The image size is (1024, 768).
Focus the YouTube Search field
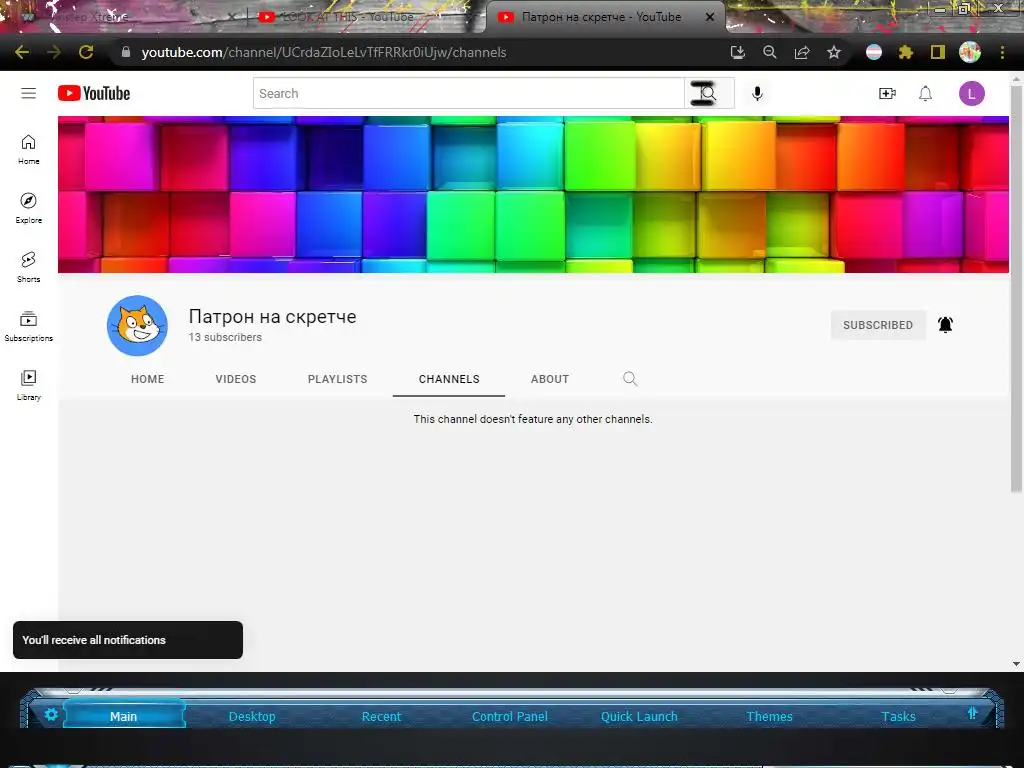(x=468, y=93)
